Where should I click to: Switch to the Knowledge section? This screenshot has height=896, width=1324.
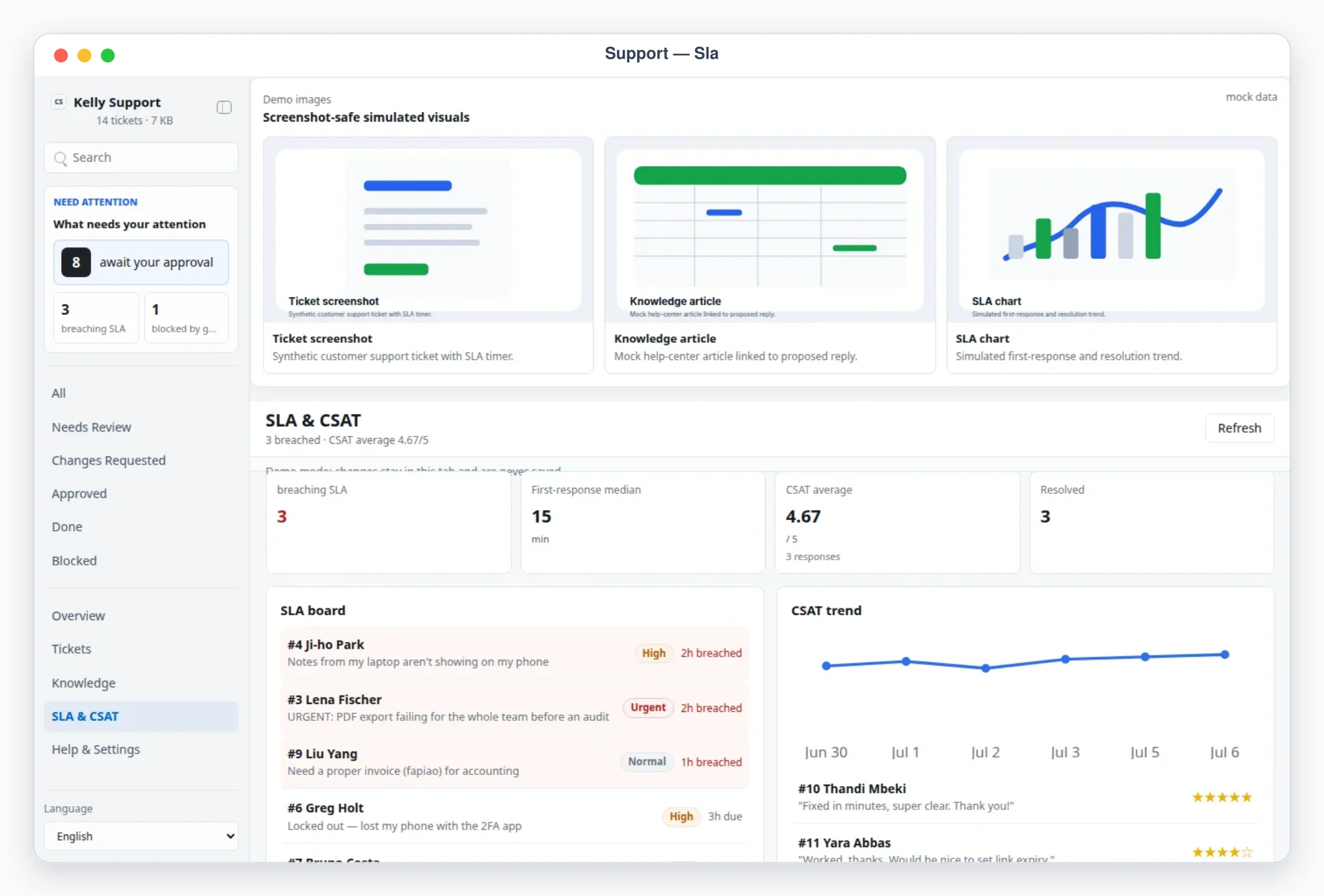(84, 683)
